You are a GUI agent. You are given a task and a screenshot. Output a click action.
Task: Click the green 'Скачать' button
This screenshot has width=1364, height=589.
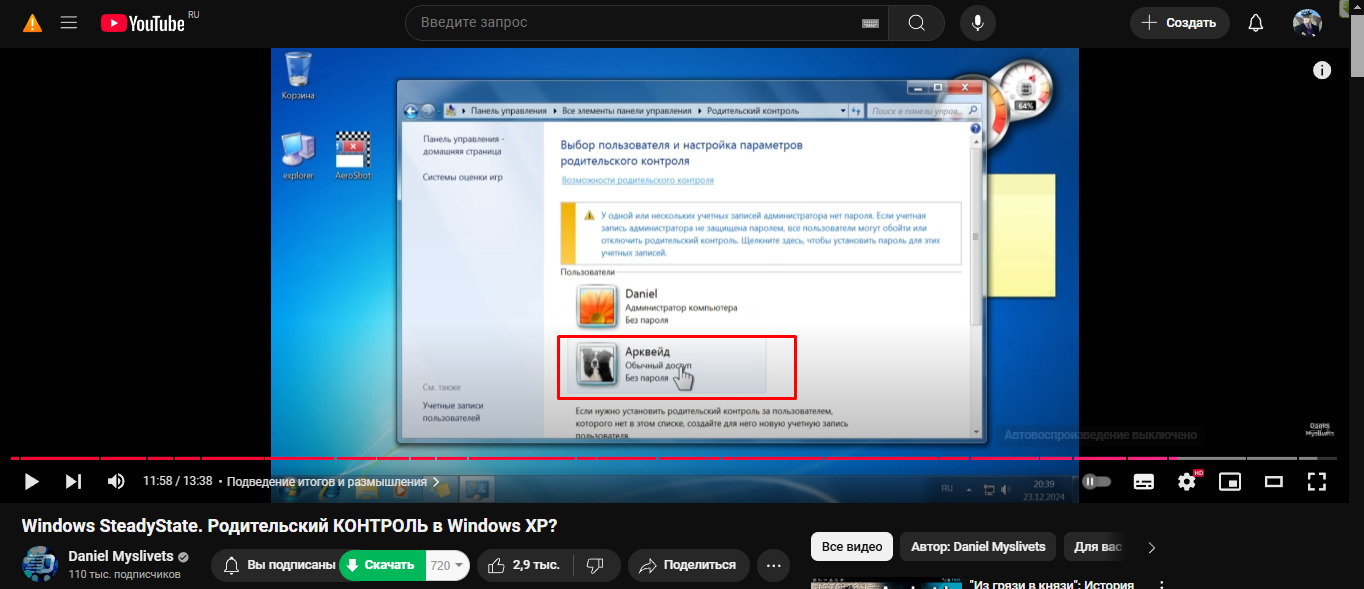(x=383, y=565)
